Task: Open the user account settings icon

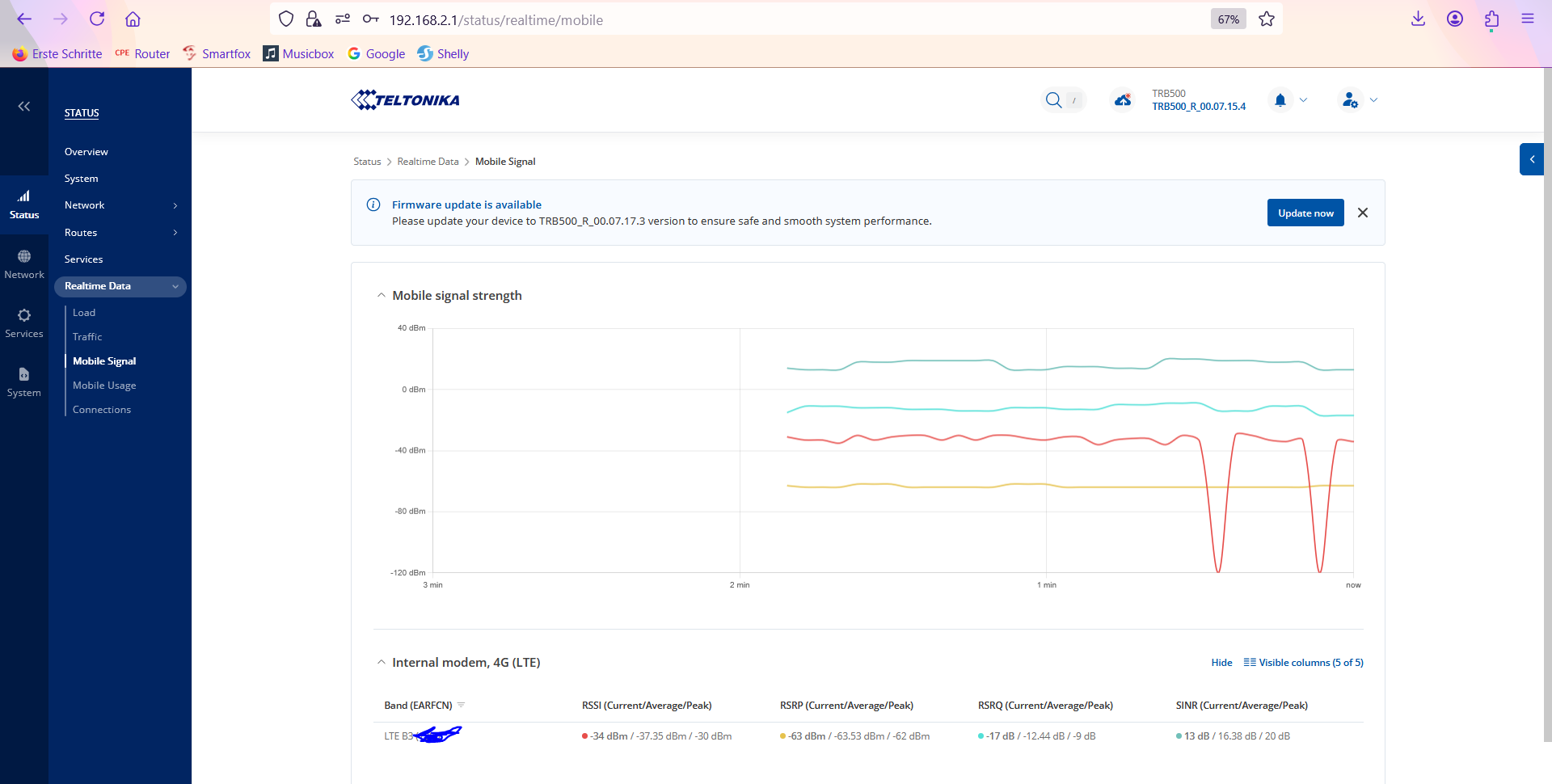Action: [x=1350, y=100]
